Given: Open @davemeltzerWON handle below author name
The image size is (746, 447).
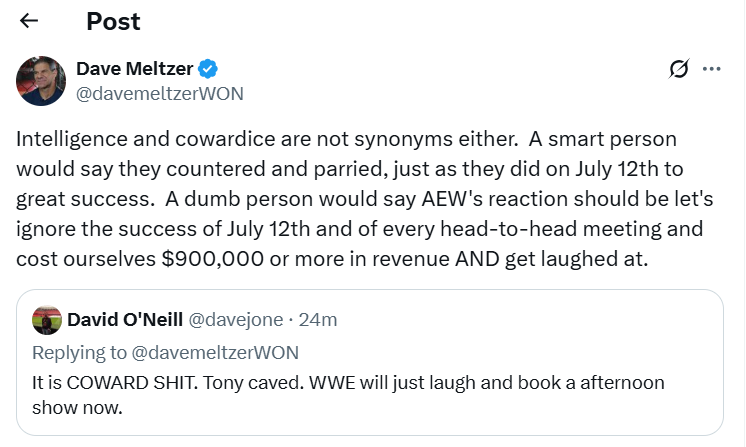Looking at the screenshot, I should click(x=159, y=93).
